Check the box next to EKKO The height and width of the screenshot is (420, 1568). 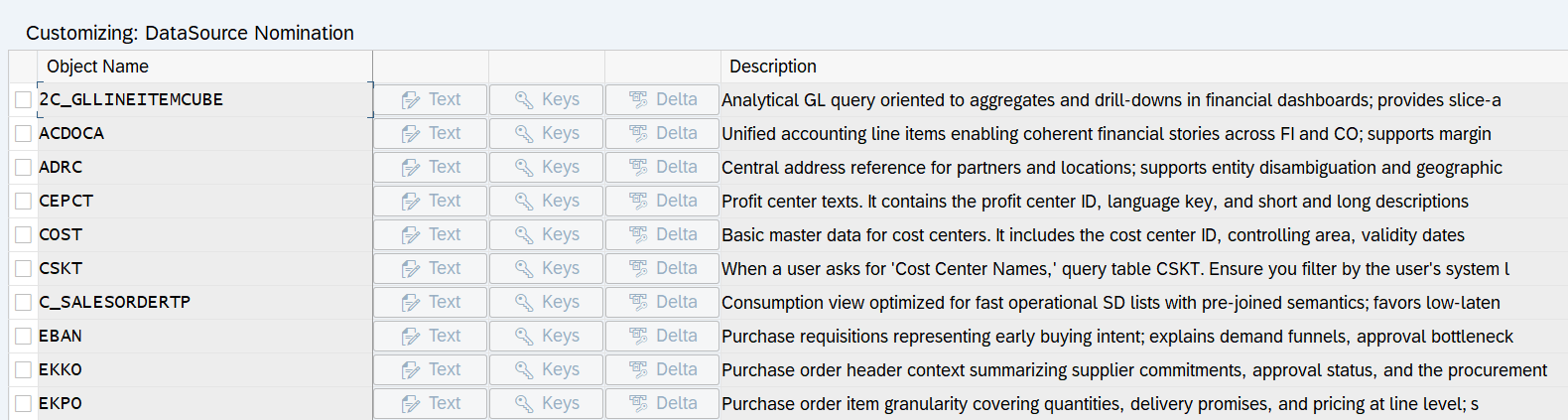click(x=23, y=370)
